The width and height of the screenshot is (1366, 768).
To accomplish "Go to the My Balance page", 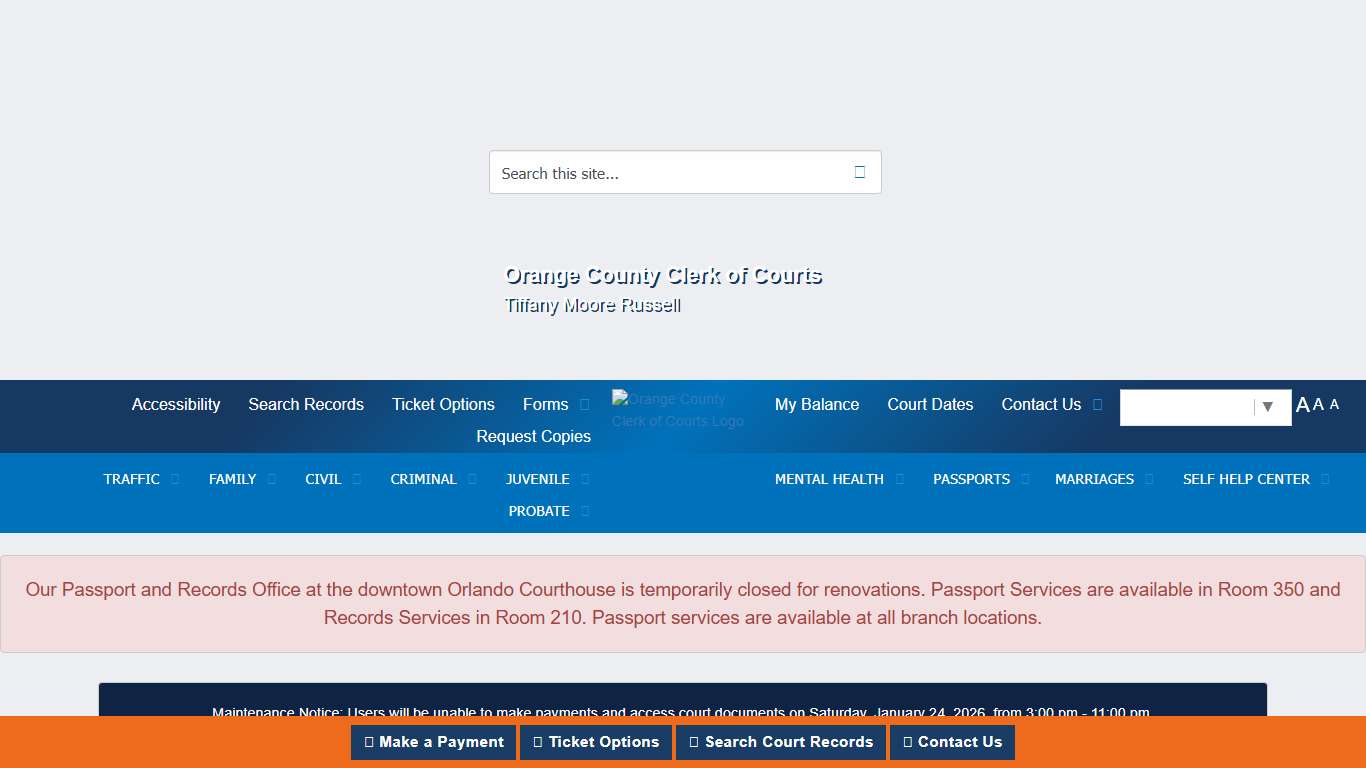I will (x=817, y=405).
